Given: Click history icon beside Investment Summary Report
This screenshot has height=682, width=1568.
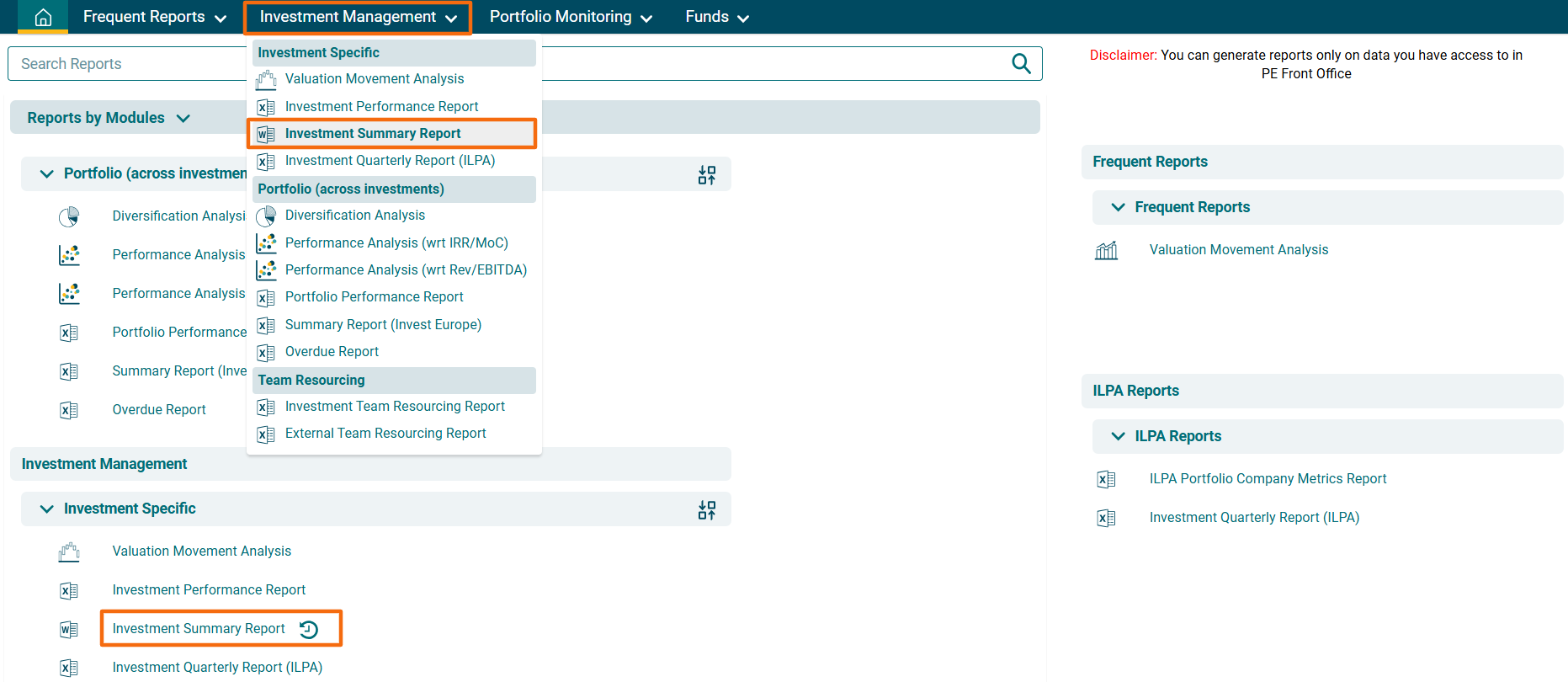Looking at the screenshot, I should coord(309,629).
